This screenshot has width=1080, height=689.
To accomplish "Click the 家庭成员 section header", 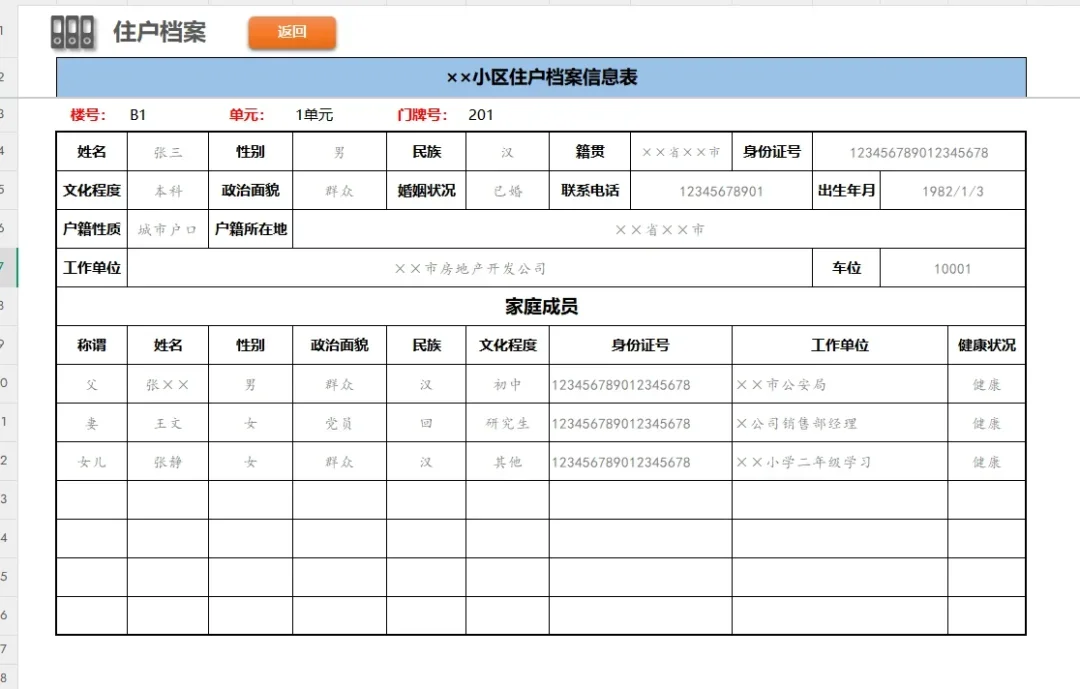I will point(541,307).
